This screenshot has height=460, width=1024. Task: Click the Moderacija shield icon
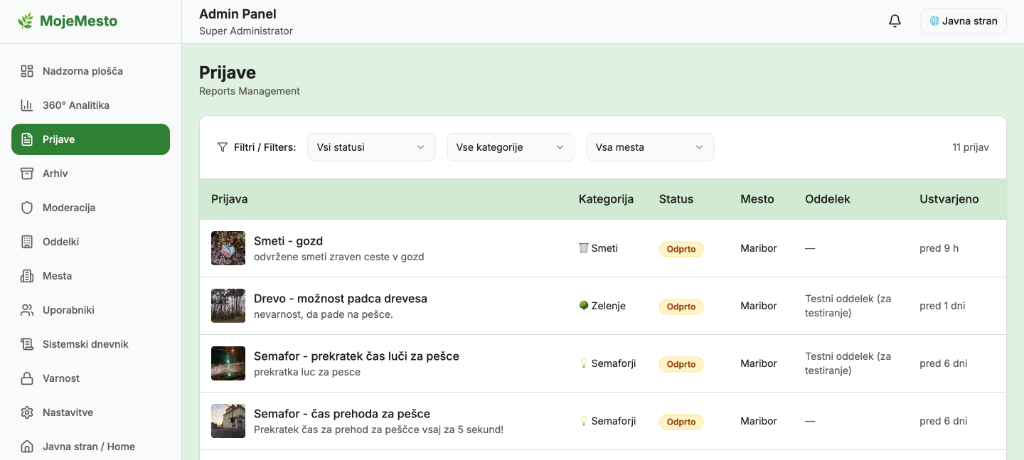click(27, 207)
